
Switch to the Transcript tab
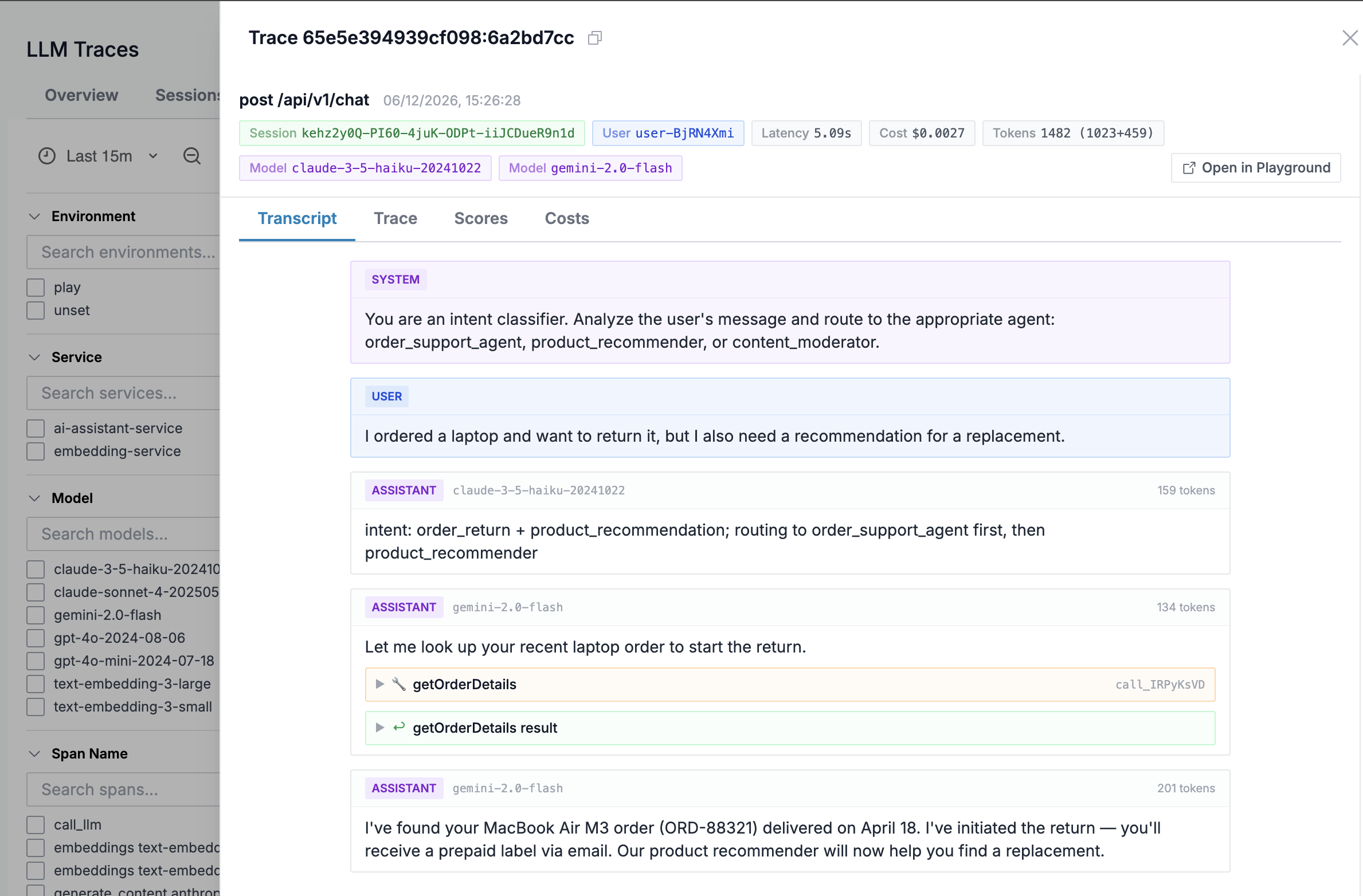[297, 219]
